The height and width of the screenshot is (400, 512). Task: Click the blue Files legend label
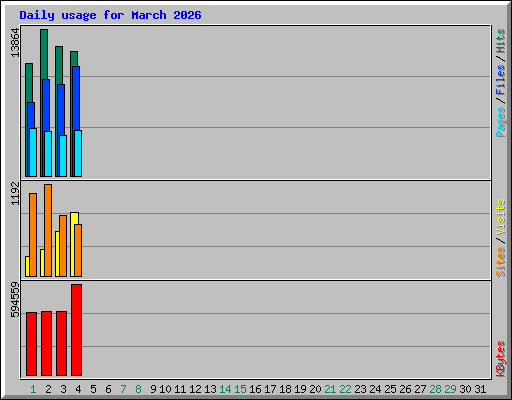point(500,80)
